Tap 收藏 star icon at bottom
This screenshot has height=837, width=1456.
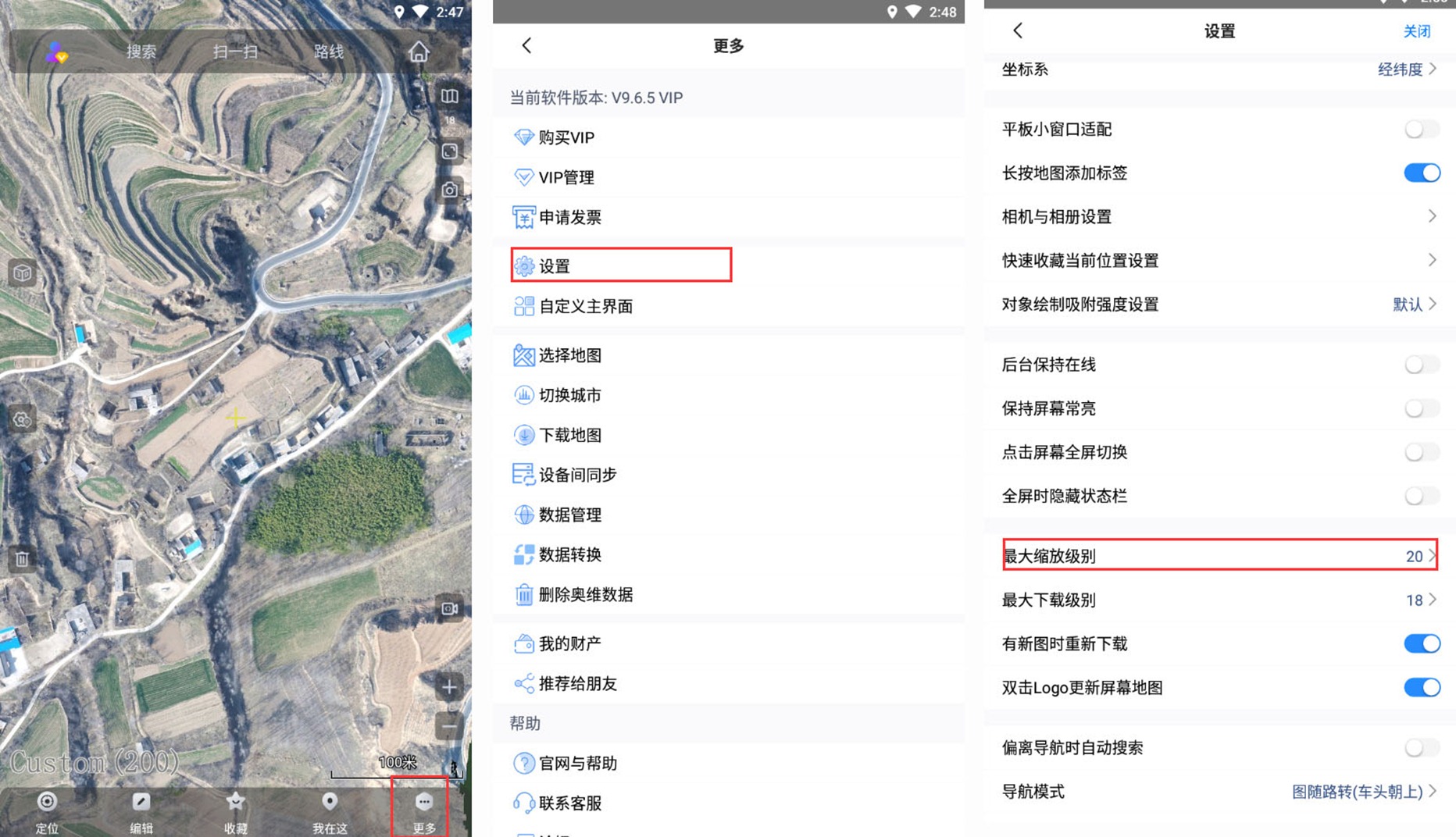235,812
